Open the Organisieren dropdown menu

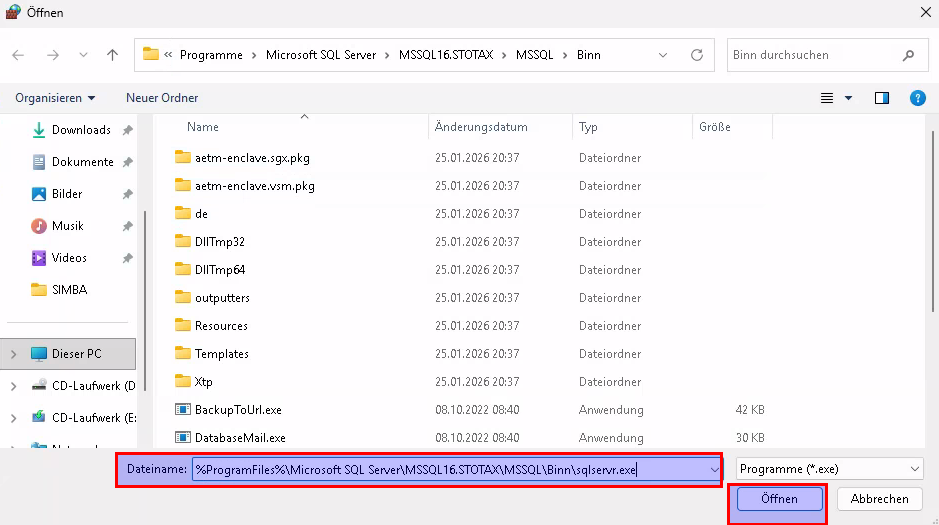point(55,98)
